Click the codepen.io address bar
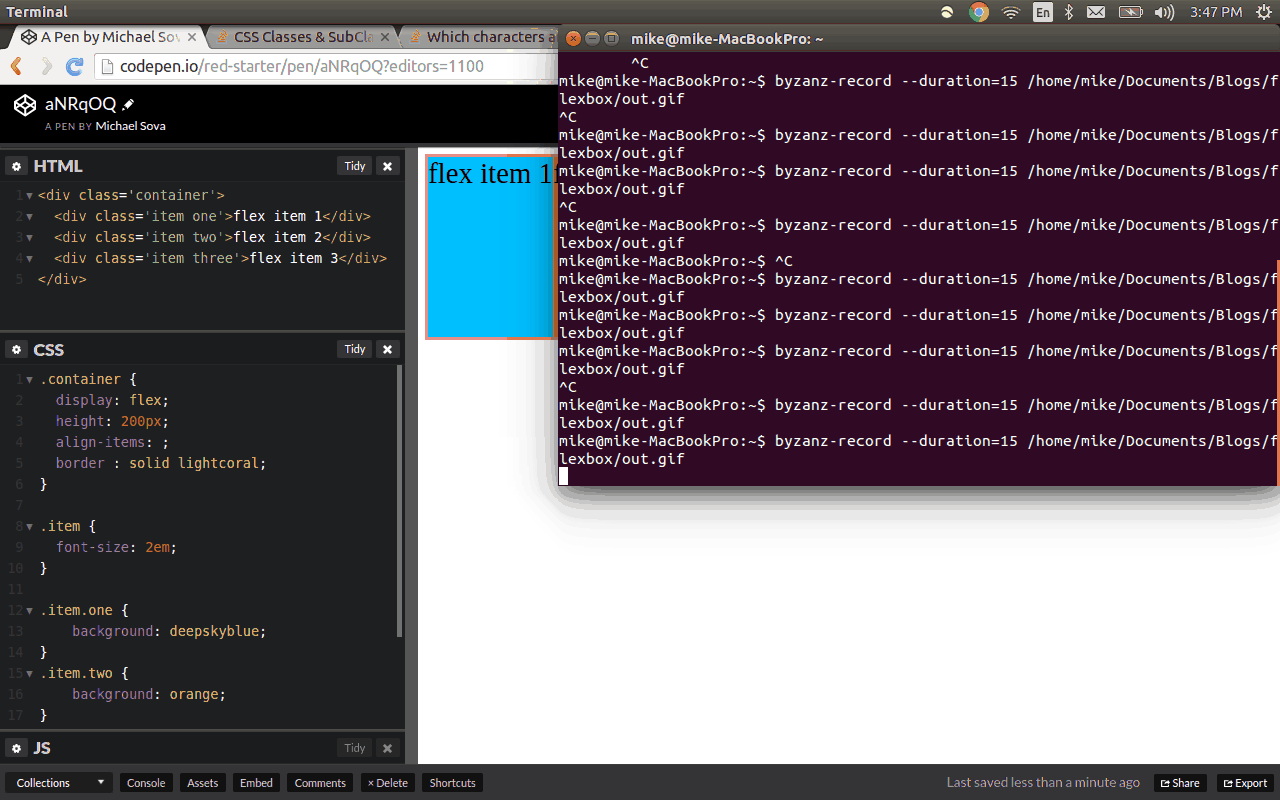The width and height of the screenshot is (1280, 800). [x=326, y=67]
